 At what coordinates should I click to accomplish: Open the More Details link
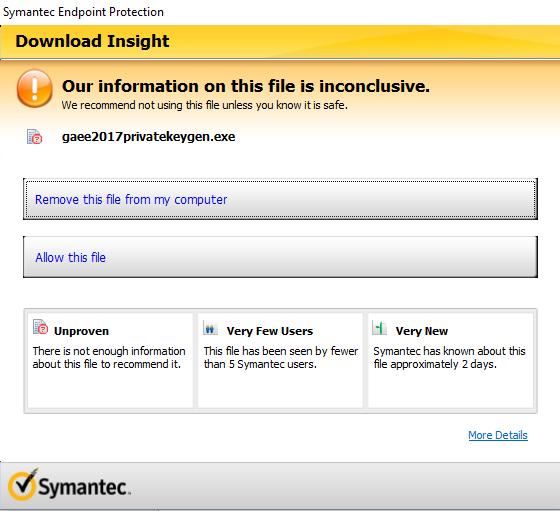[498, 435]
